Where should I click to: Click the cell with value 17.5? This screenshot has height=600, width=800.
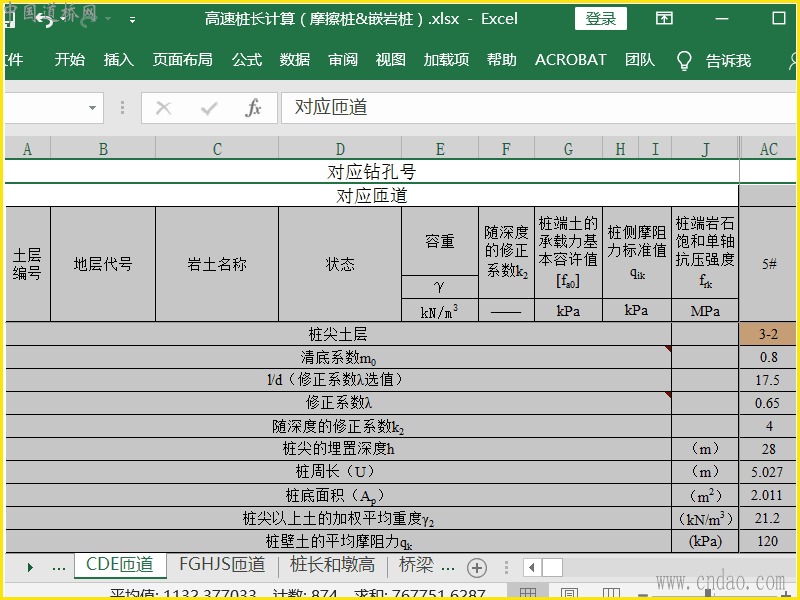(x=768, y=380)
